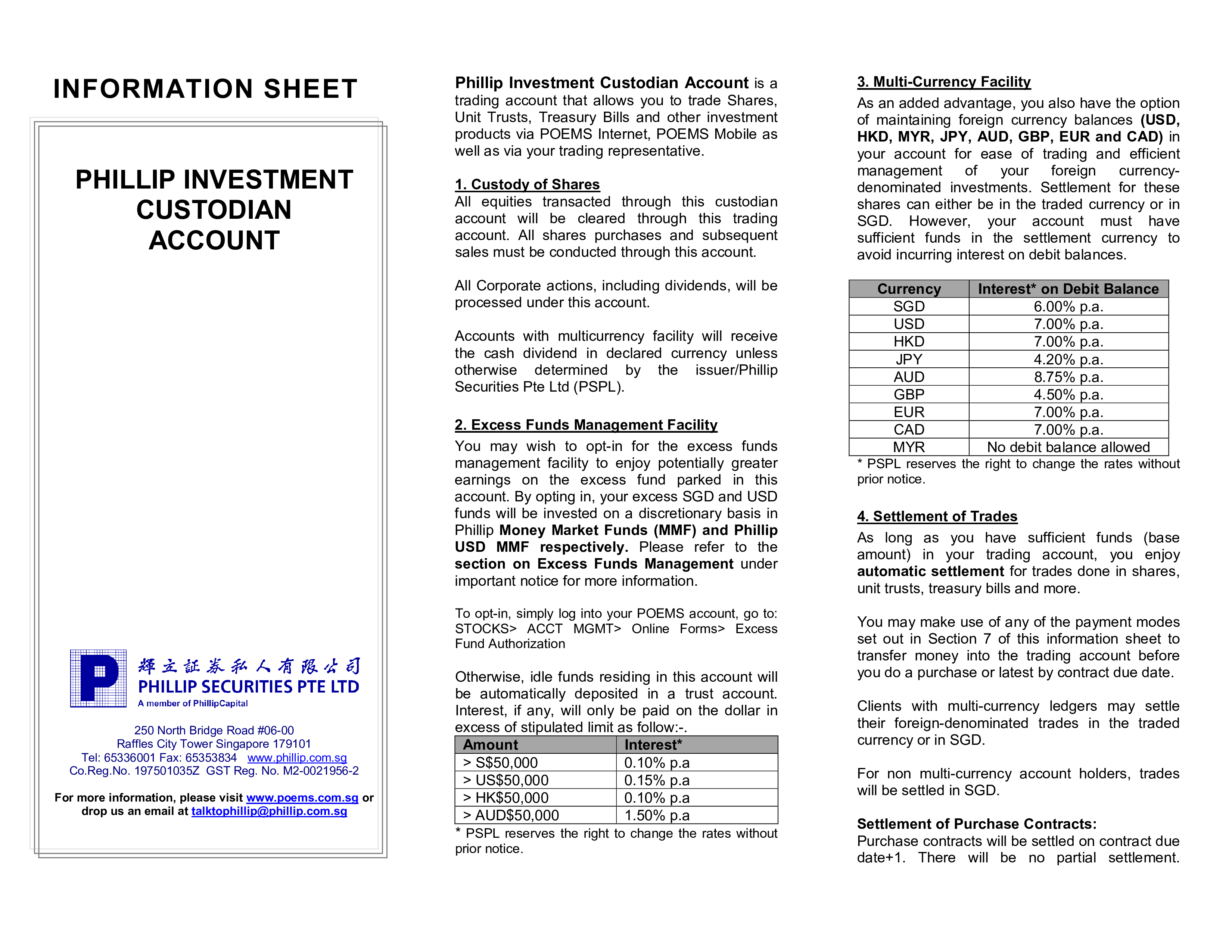The height and width of the screenshot is (952, 1232).
Task: Click the HKD currency cell
Action: click(x=909, y=341)
